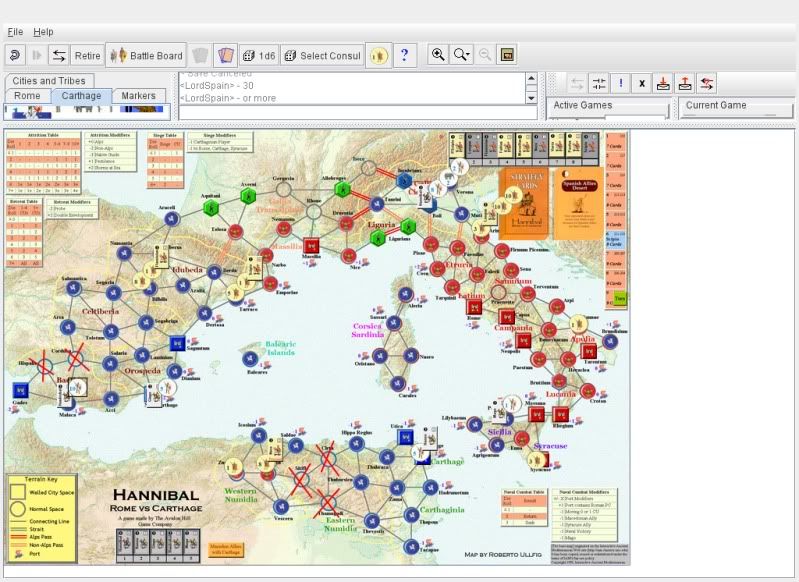The image size is (799, 582).
Task: Select the green Arverni tribe hex
Action: [x=248, y=195]
